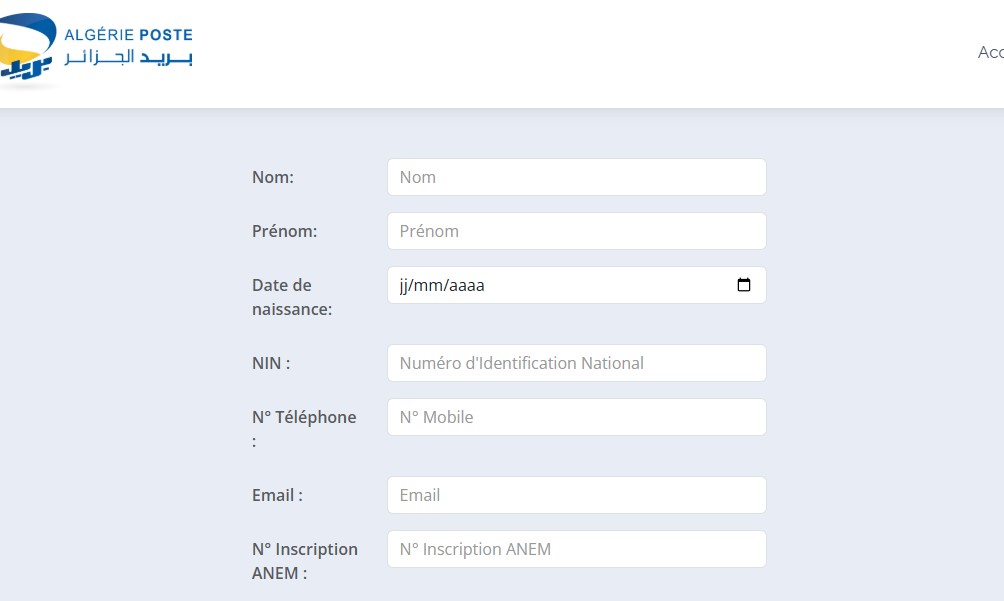This screenshot has height=601, width=1004.
Task: Click the "Email :" label
Action: pyautogui.click(x=277, y=495)
